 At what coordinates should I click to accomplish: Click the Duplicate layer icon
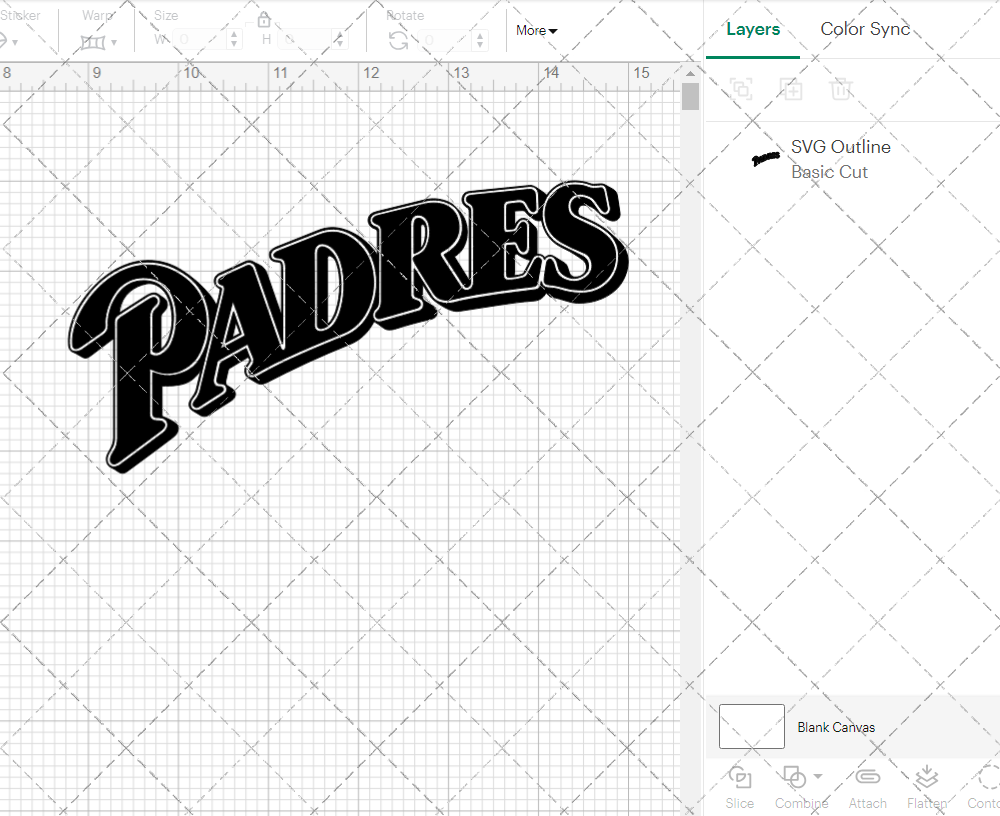coord(791,89)
